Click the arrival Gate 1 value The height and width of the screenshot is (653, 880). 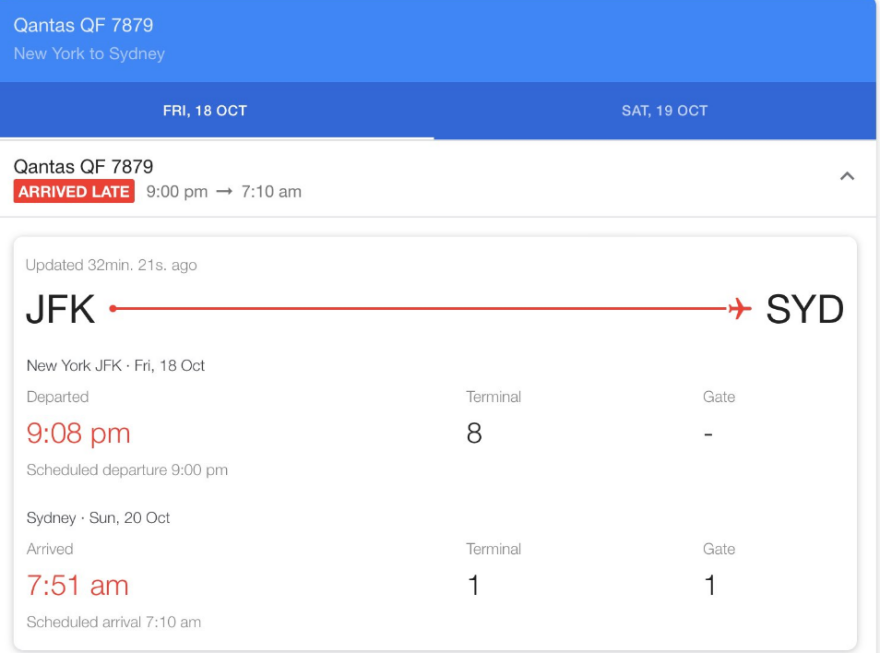click(x=710, y=586)
